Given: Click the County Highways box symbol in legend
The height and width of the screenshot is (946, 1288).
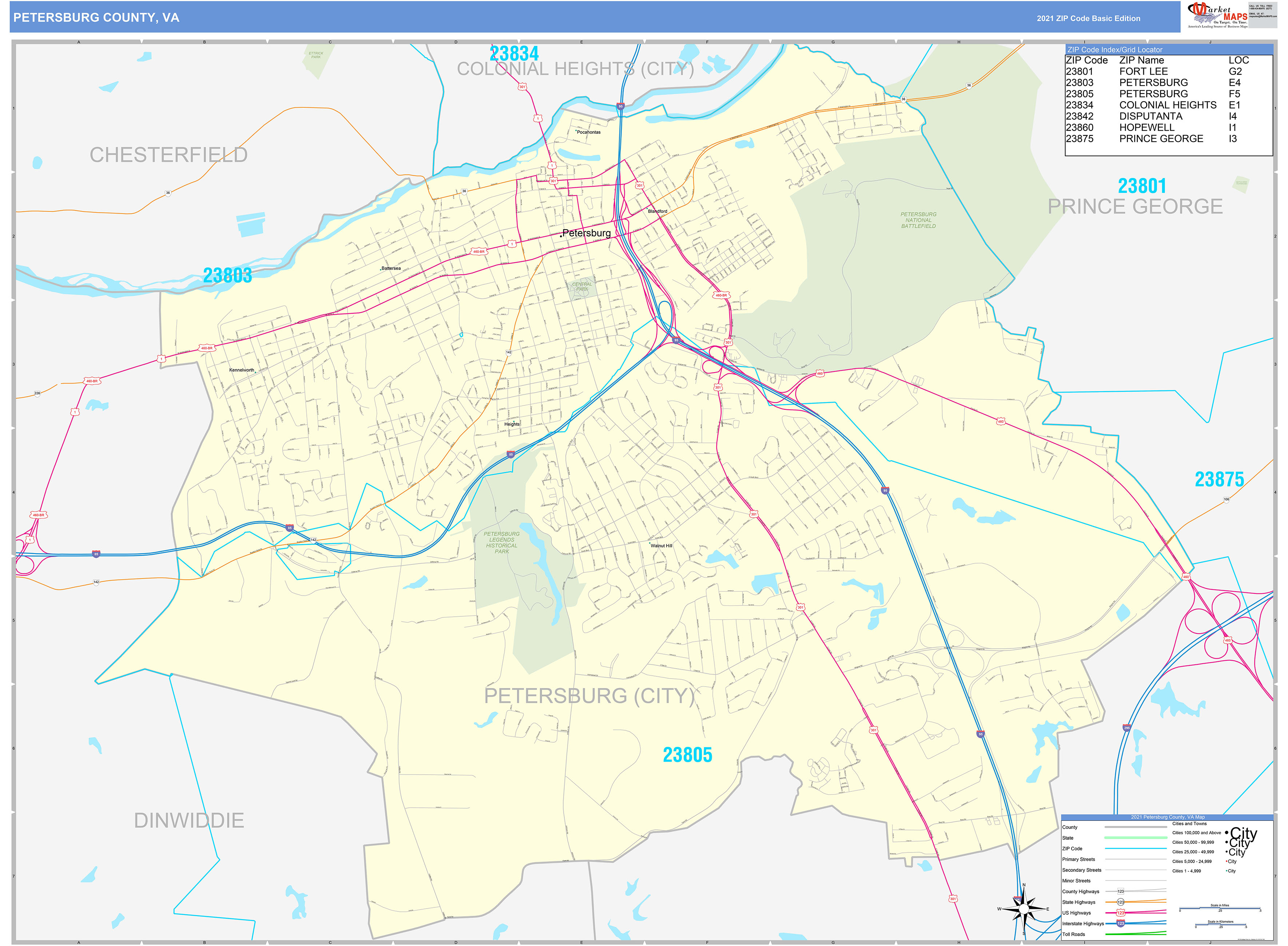Looking at the screenshot, I should coord(1121,891).
